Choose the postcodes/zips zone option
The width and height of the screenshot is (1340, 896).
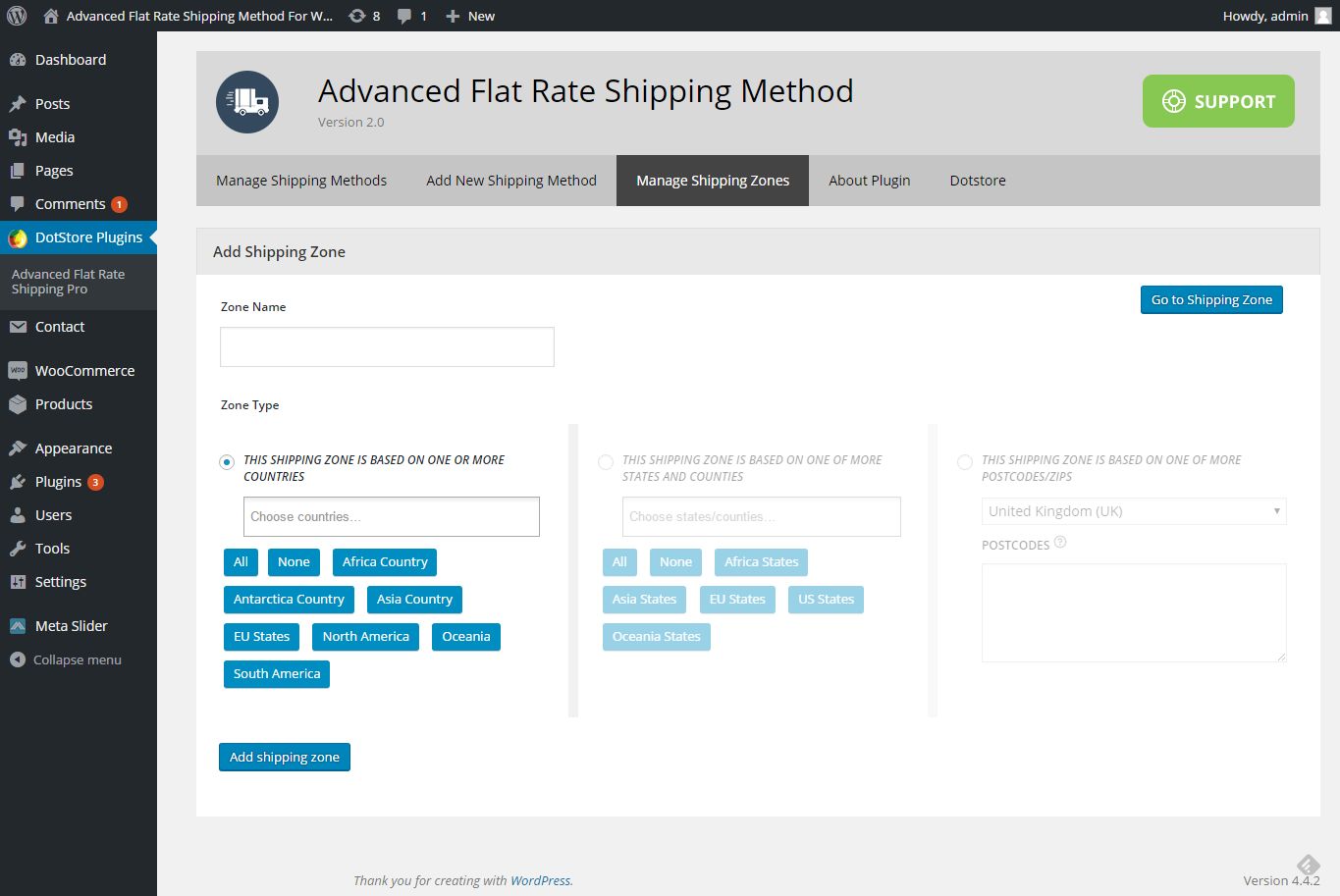[x=965, y=461]
